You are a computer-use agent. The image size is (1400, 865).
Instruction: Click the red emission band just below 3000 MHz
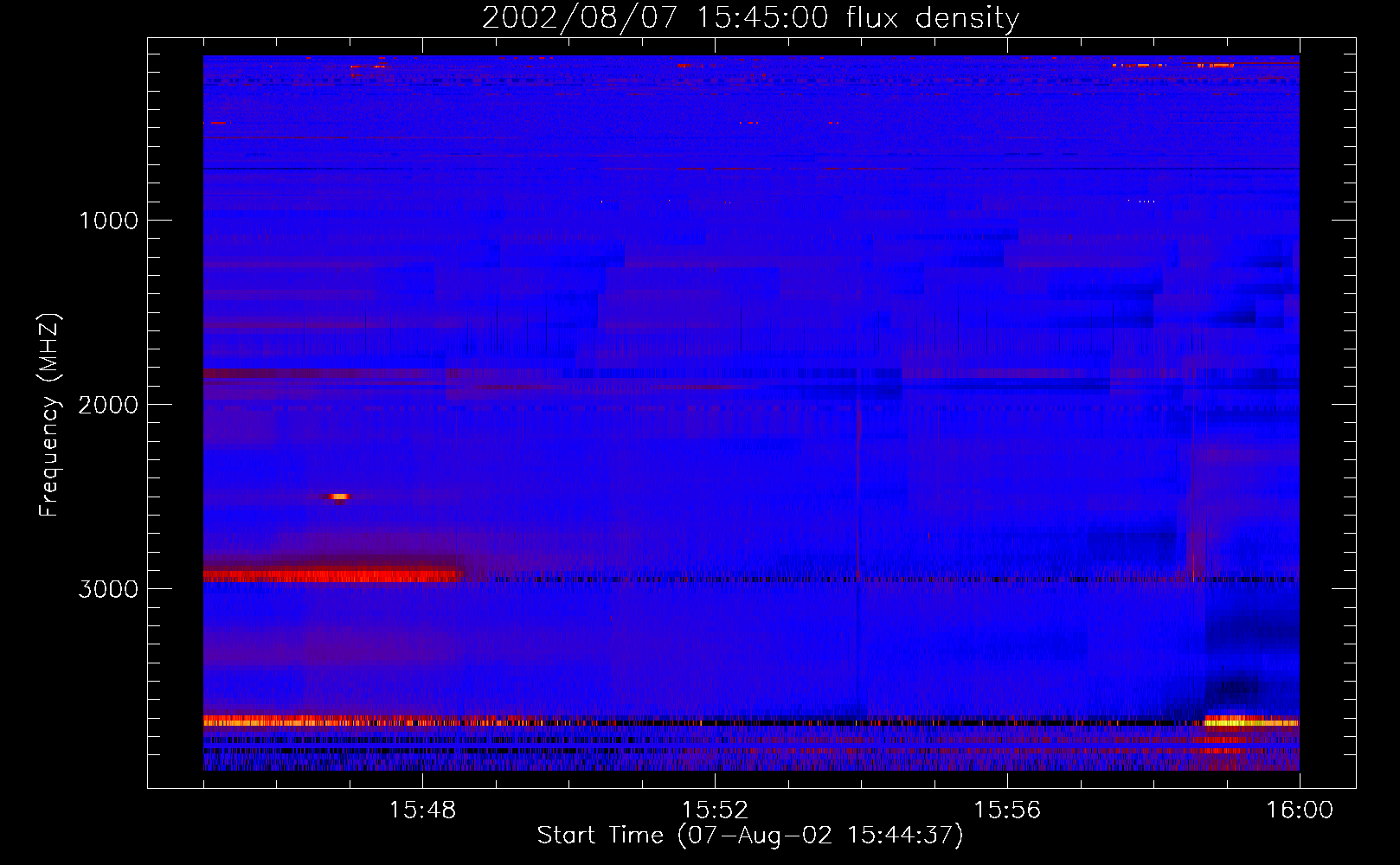click(333, 574)
